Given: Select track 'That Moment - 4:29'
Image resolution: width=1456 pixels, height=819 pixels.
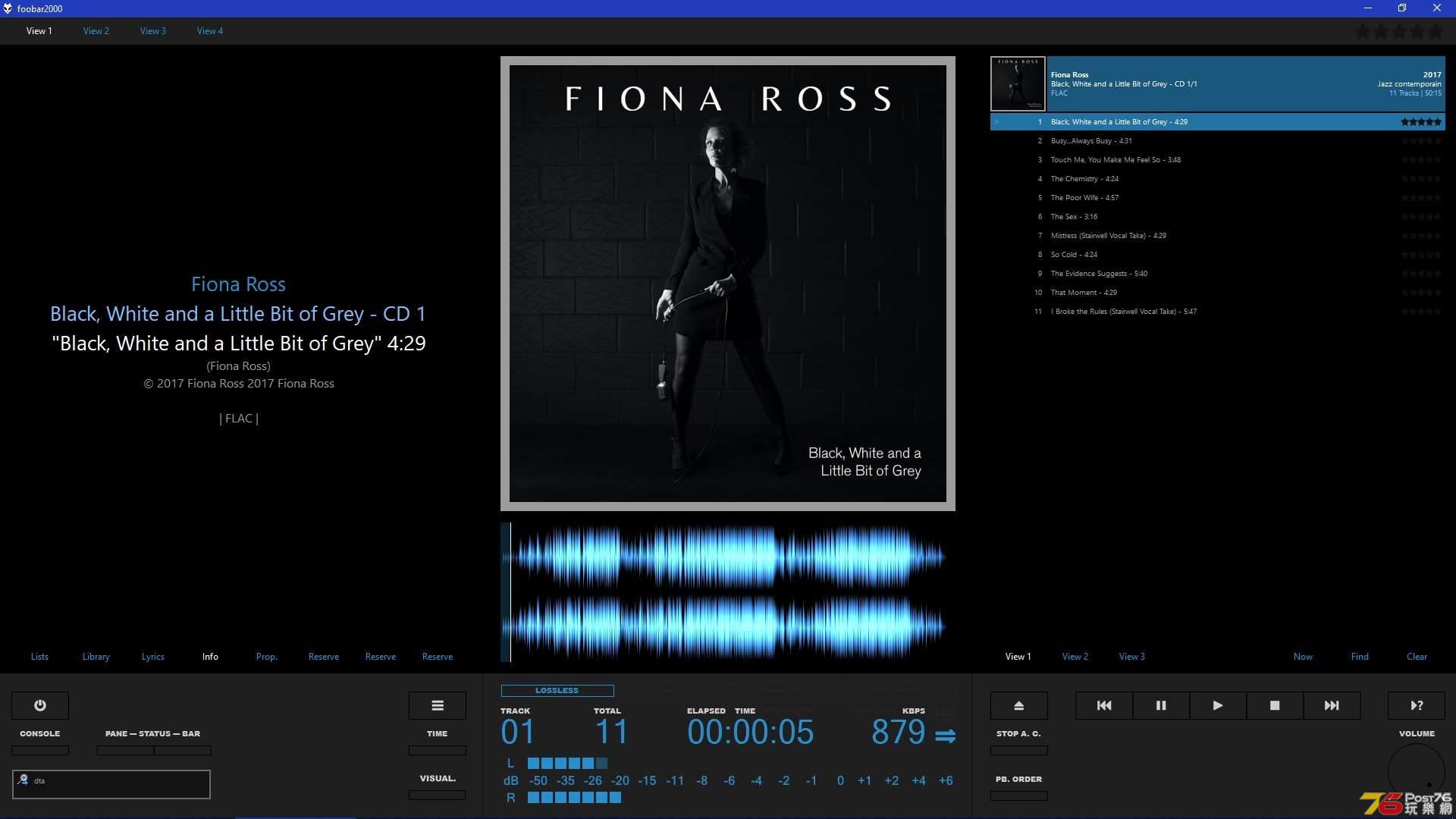Looking at the screenshot, I should click(1218, 293).
